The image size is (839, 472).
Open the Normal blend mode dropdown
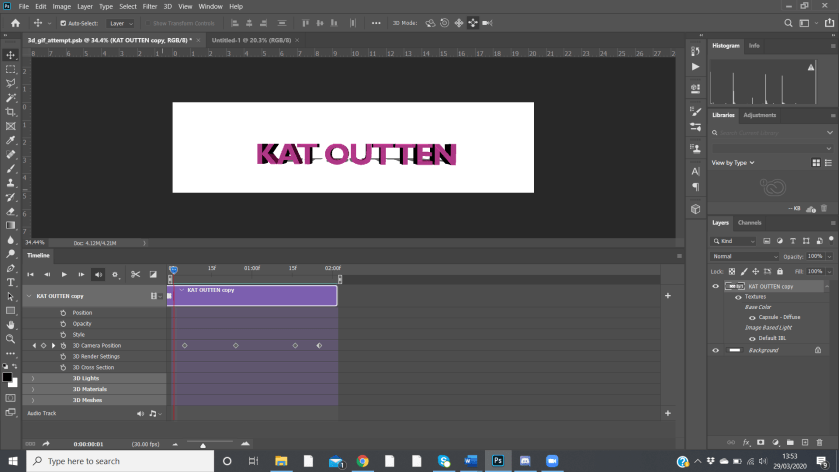(744, 256)
